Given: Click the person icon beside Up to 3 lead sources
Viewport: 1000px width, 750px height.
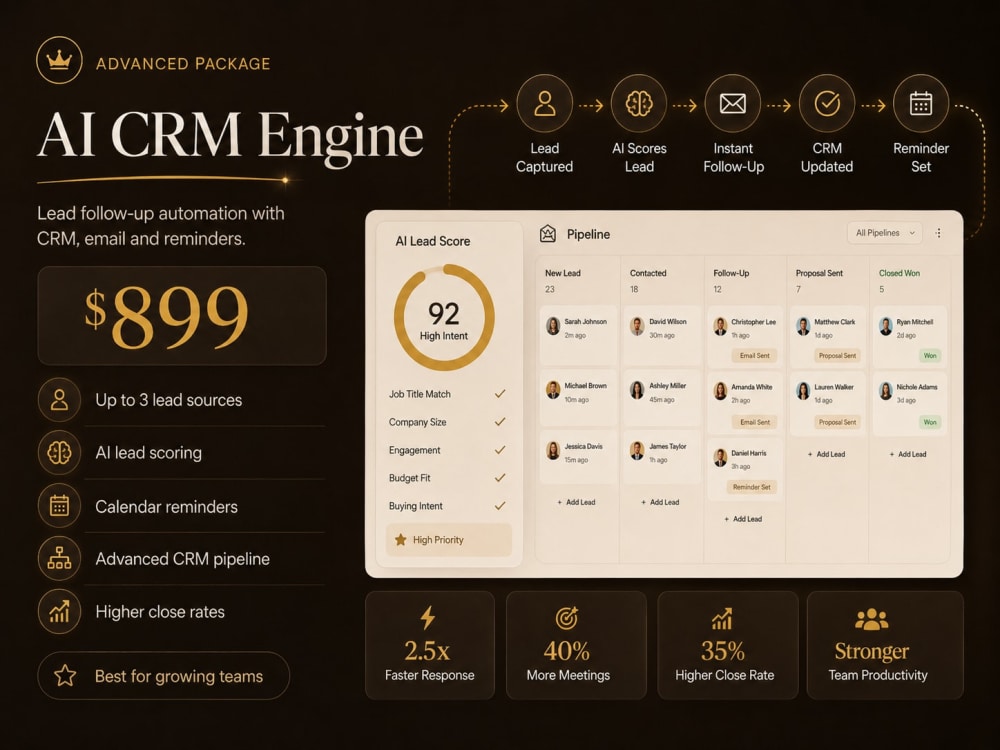Looking at the screenshot, I should (x=59, y=400).
